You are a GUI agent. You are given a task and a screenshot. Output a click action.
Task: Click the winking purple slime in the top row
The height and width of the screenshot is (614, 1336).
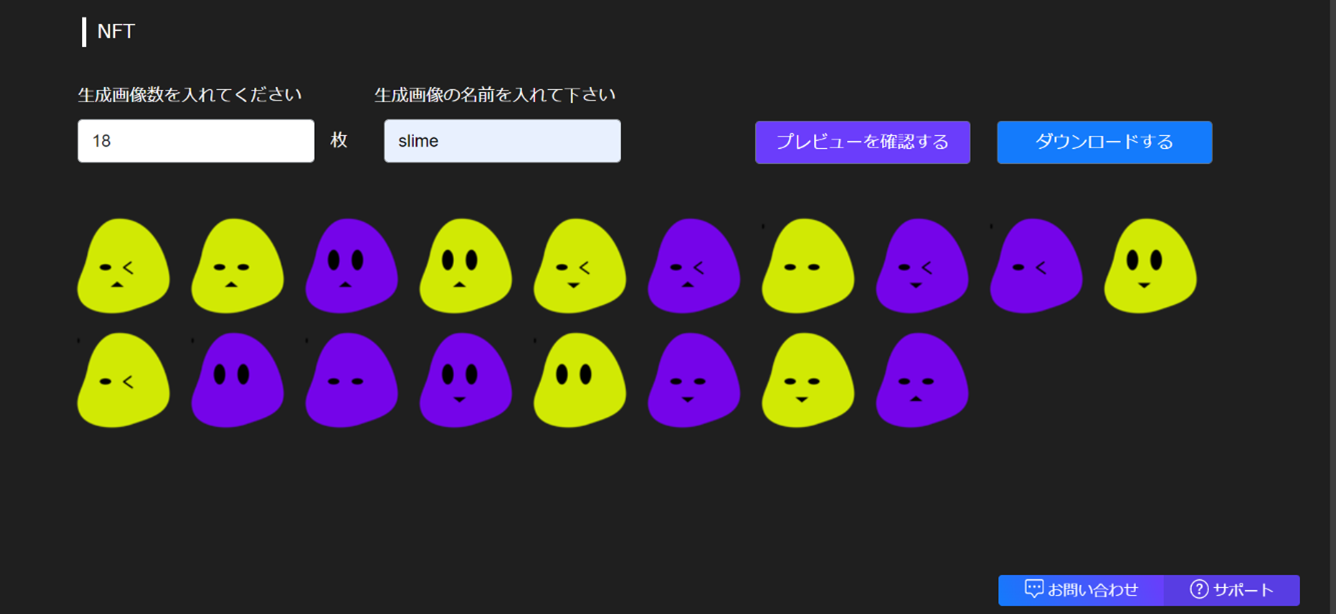pyautogui.click(x=693, y=265)
